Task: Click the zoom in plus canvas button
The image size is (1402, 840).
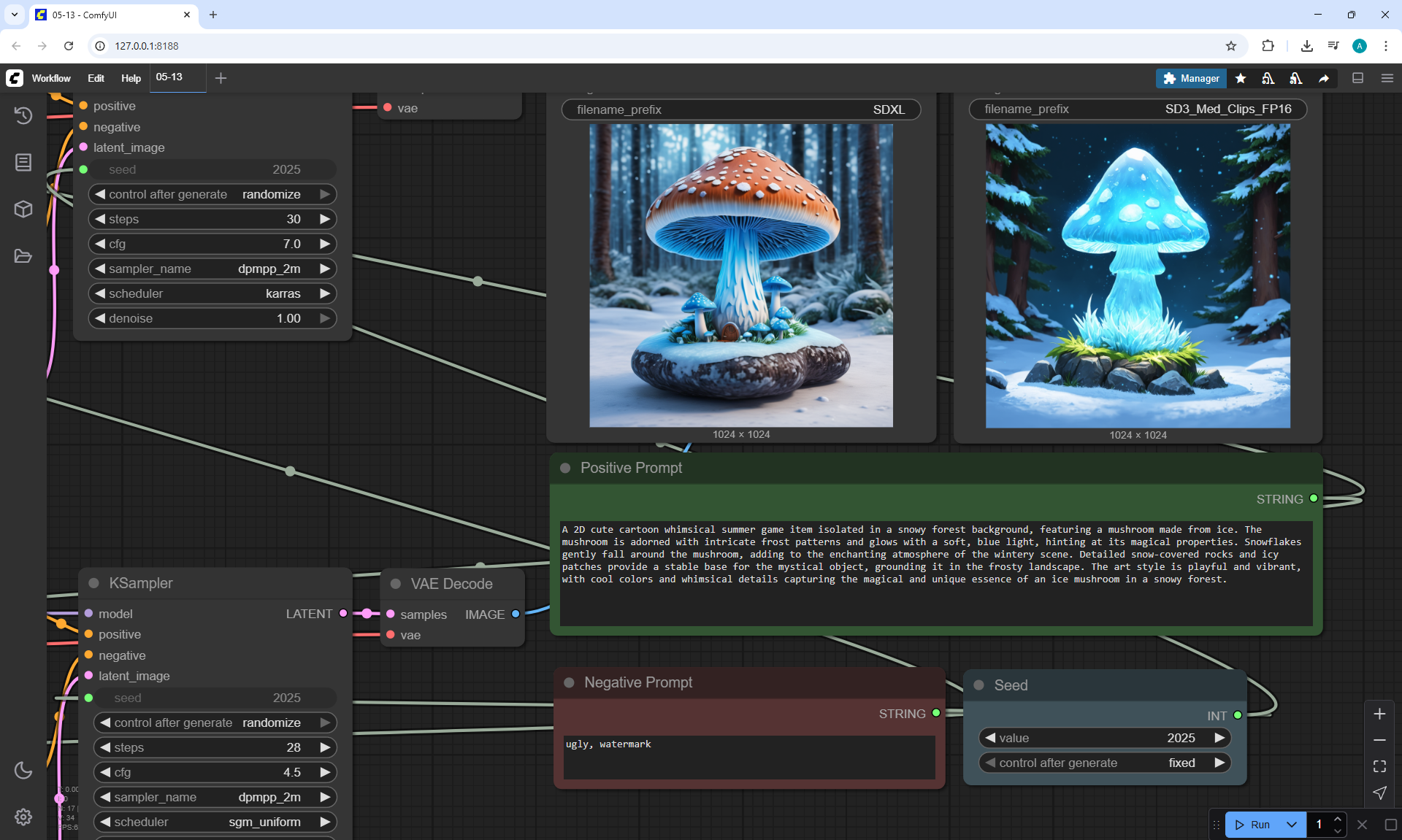Action: (1379, 714)
